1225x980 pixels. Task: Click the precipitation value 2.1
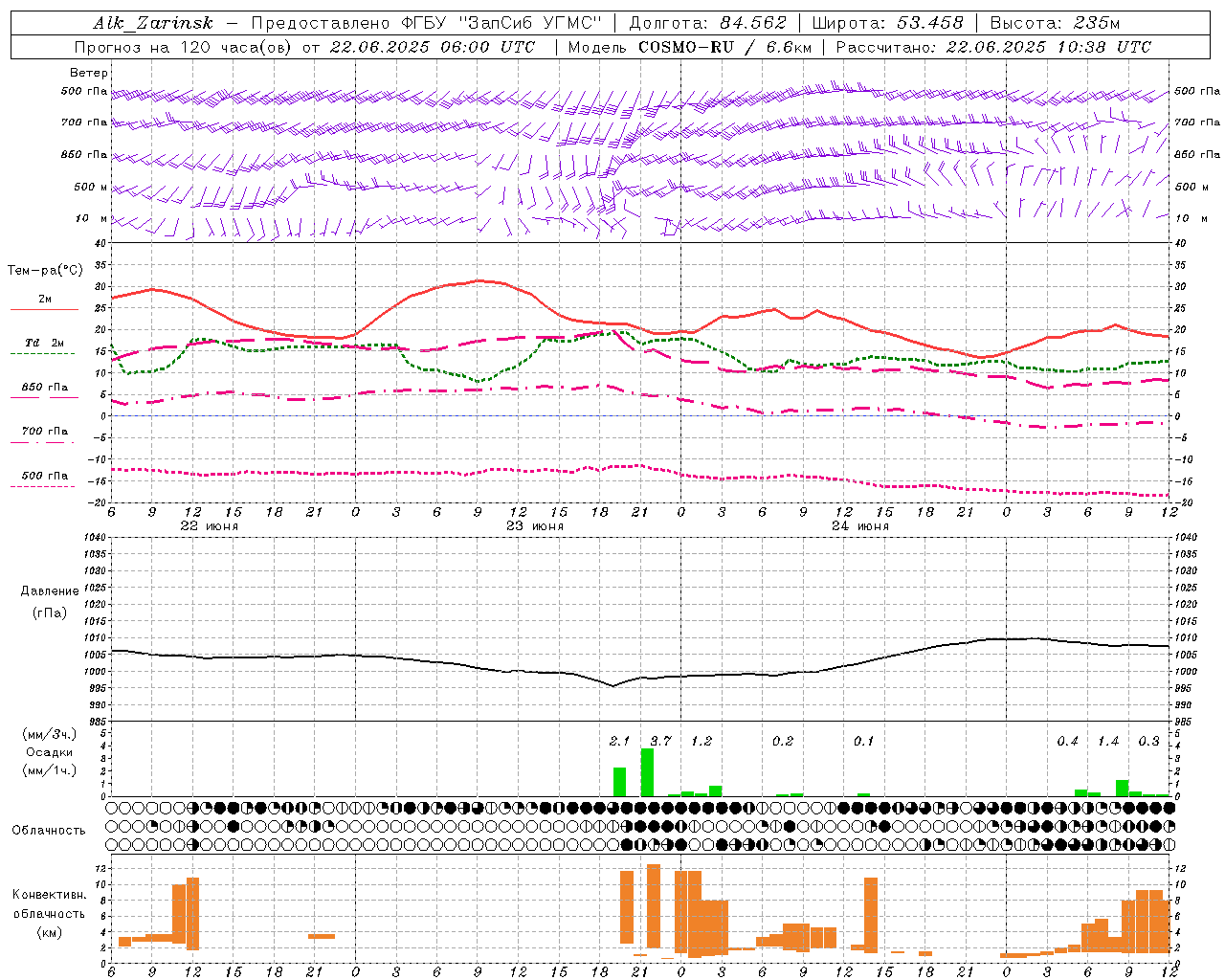point(619,742)
